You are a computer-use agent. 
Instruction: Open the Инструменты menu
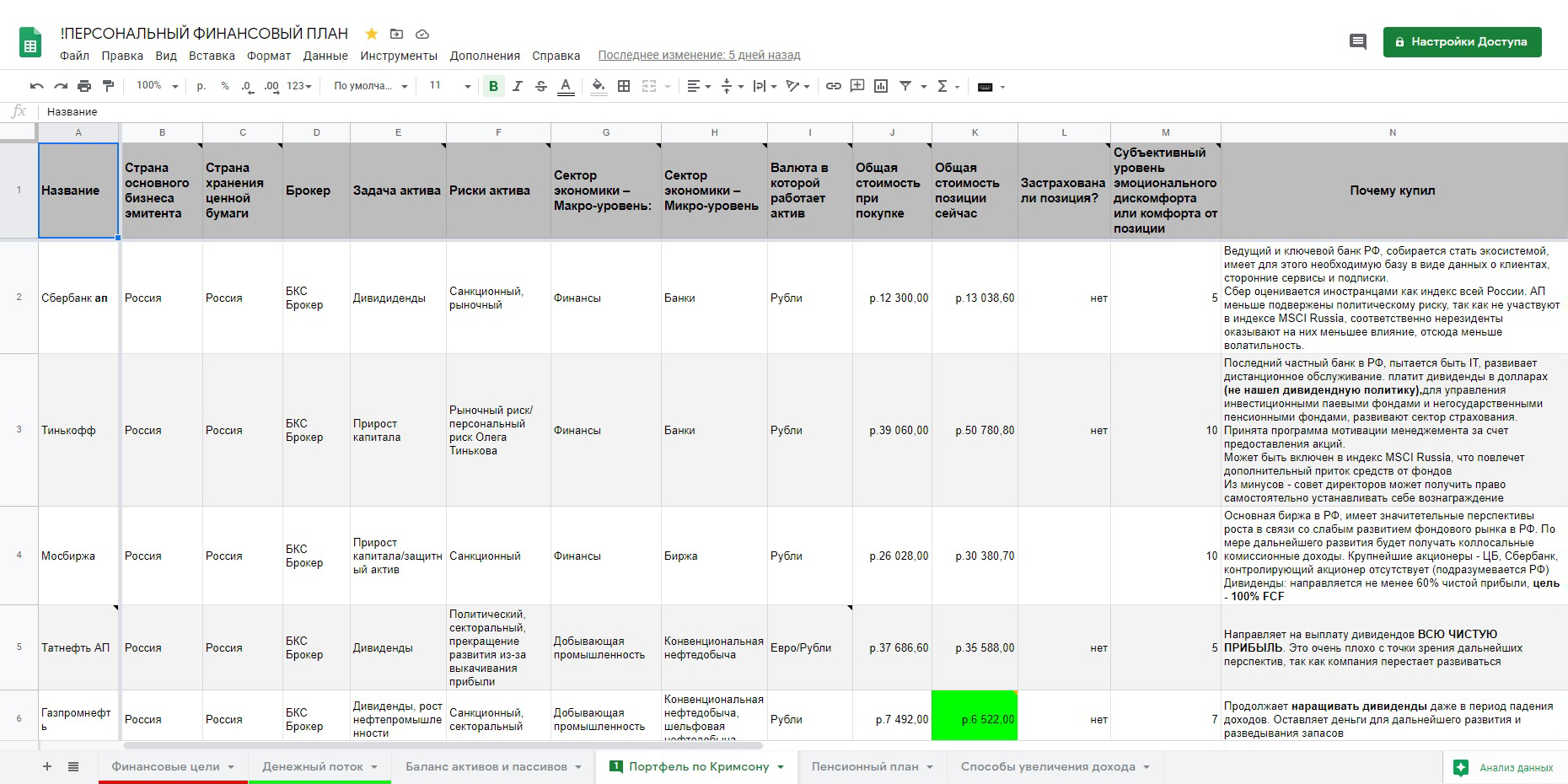[x=399, y=56]
